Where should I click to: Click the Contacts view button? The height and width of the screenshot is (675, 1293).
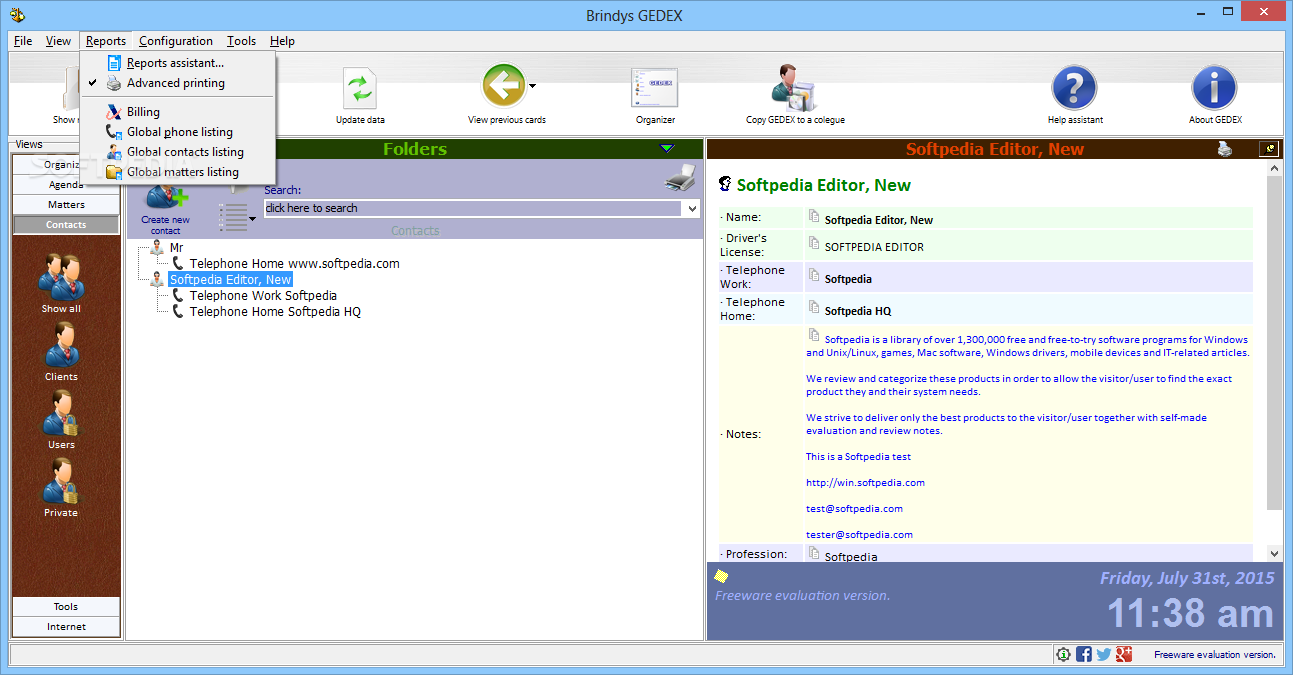coord(66,225)
